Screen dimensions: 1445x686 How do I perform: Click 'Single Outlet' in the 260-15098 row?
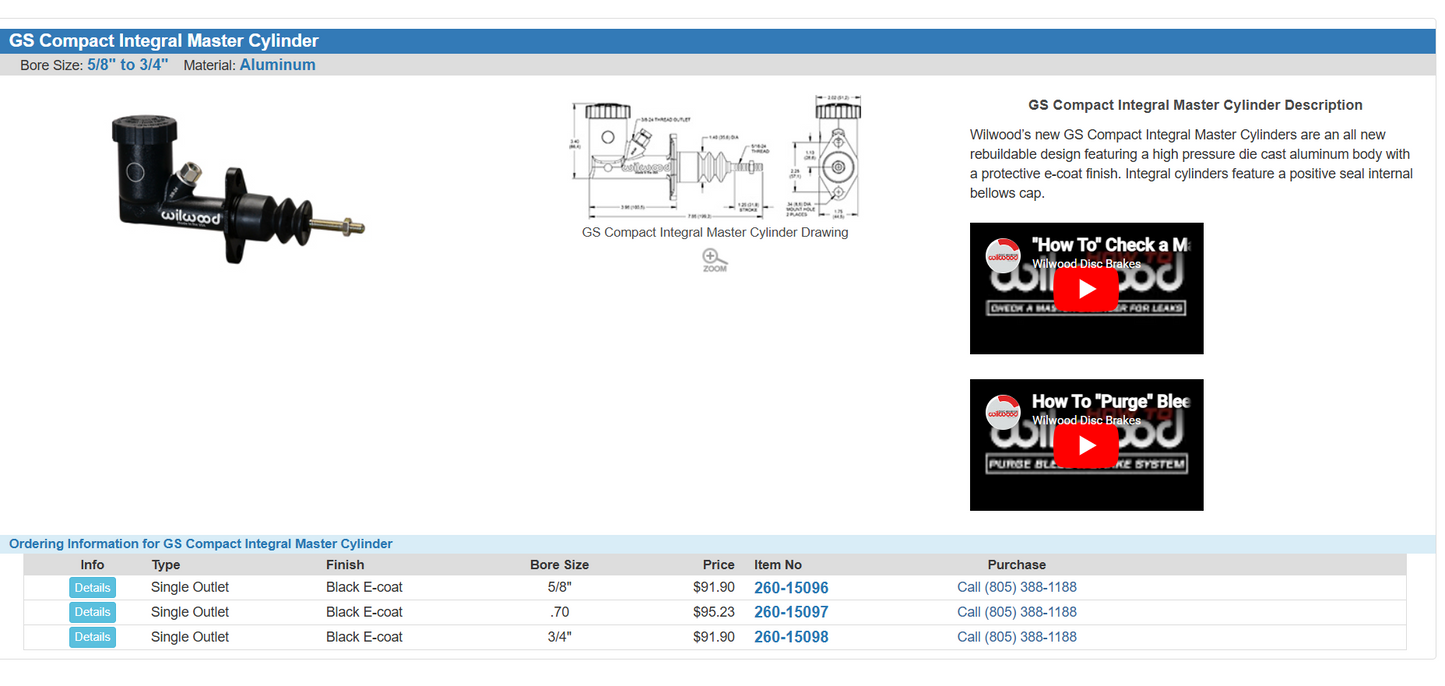coord(190,637)
